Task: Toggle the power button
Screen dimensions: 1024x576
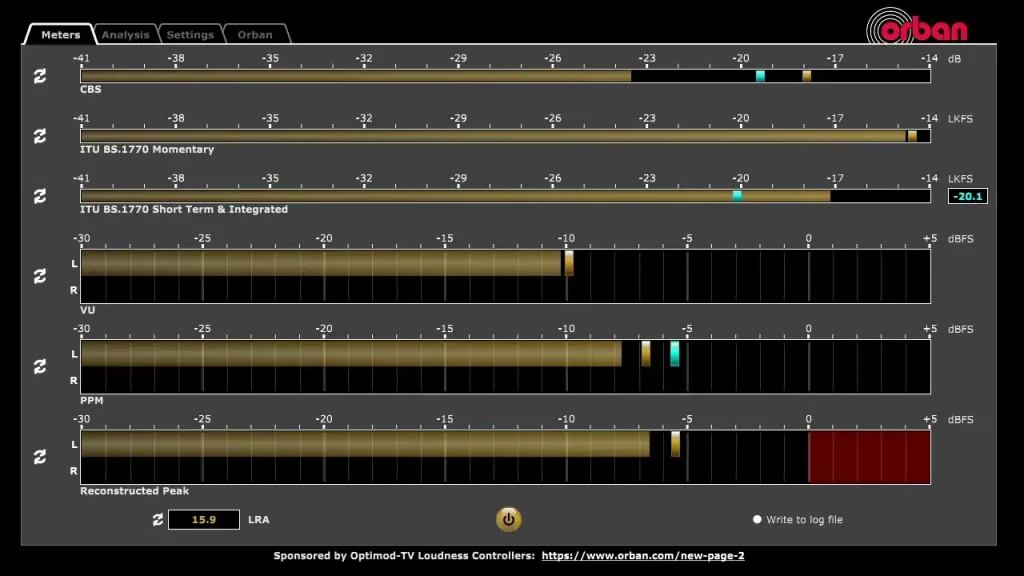Action: click(509, 520)
